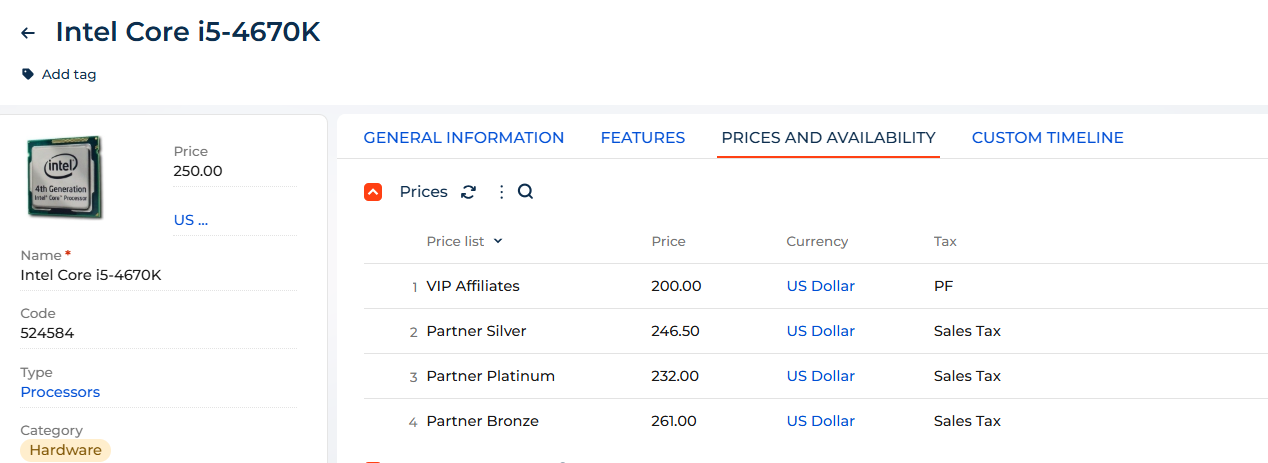Refresh the Prices list

pyautogui.click(x=468, y=192)
